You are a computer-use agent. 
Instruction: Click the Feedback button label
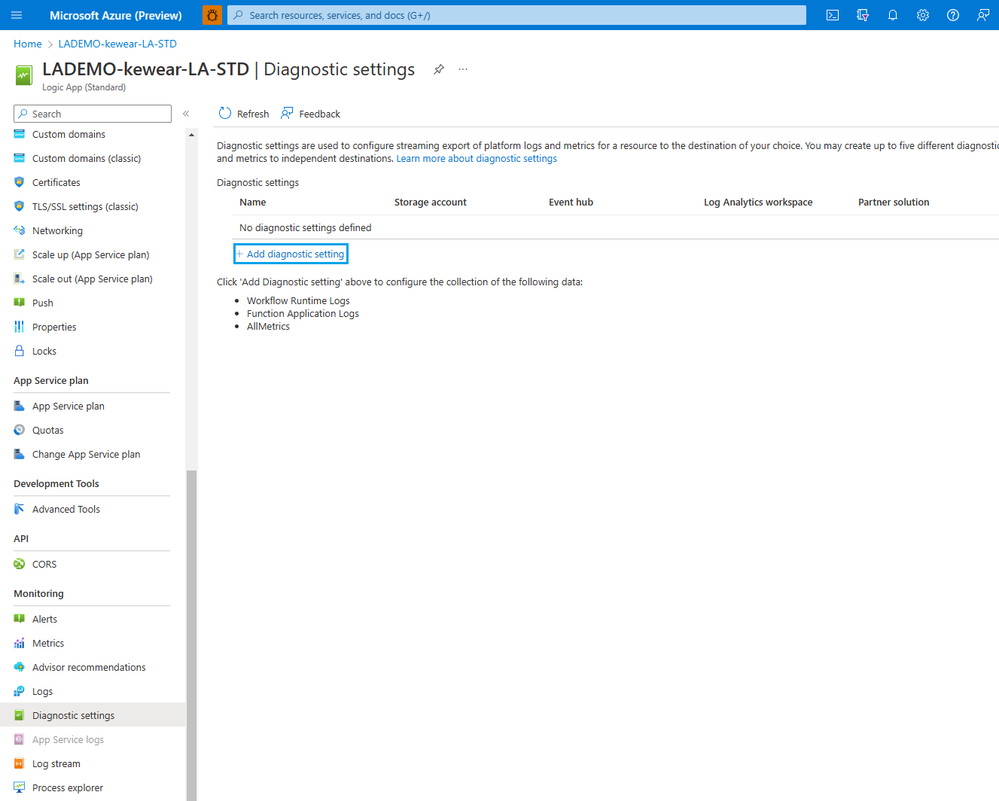click(319, 114)
